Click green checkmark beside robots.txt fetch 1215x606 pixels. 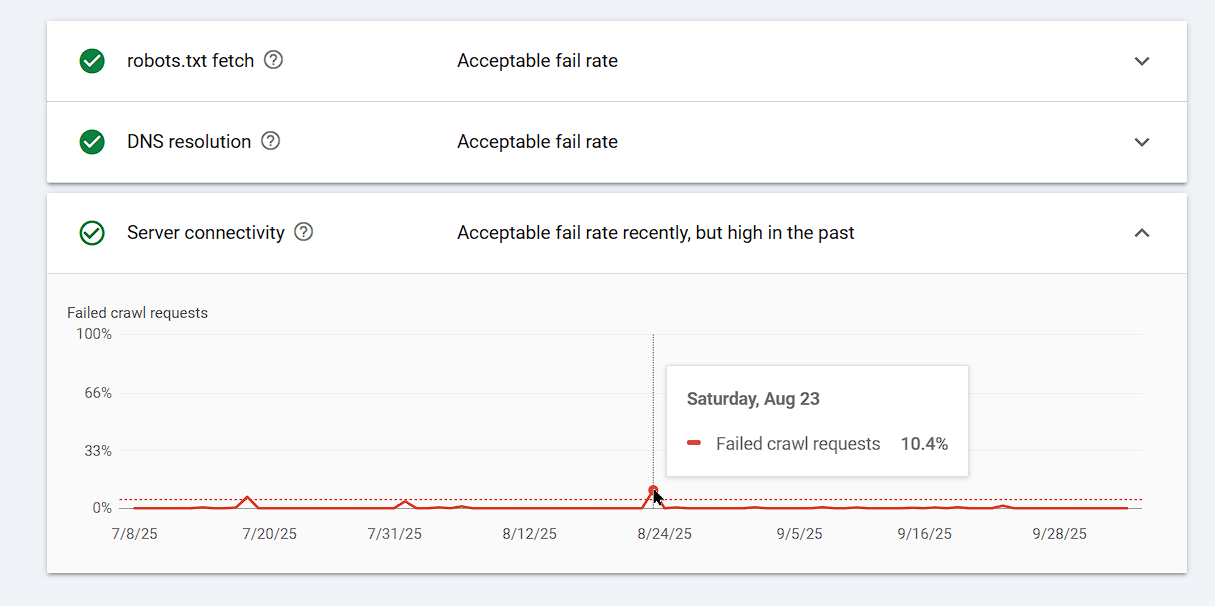[x=92, y=61]
